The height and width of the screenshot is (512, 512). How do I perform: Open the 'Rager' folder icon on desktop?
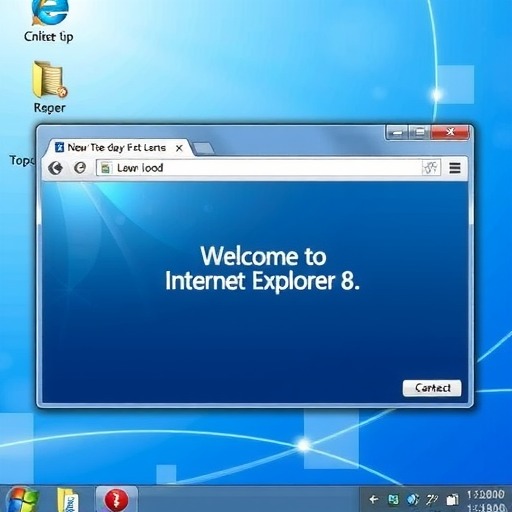tap(50, 79)
